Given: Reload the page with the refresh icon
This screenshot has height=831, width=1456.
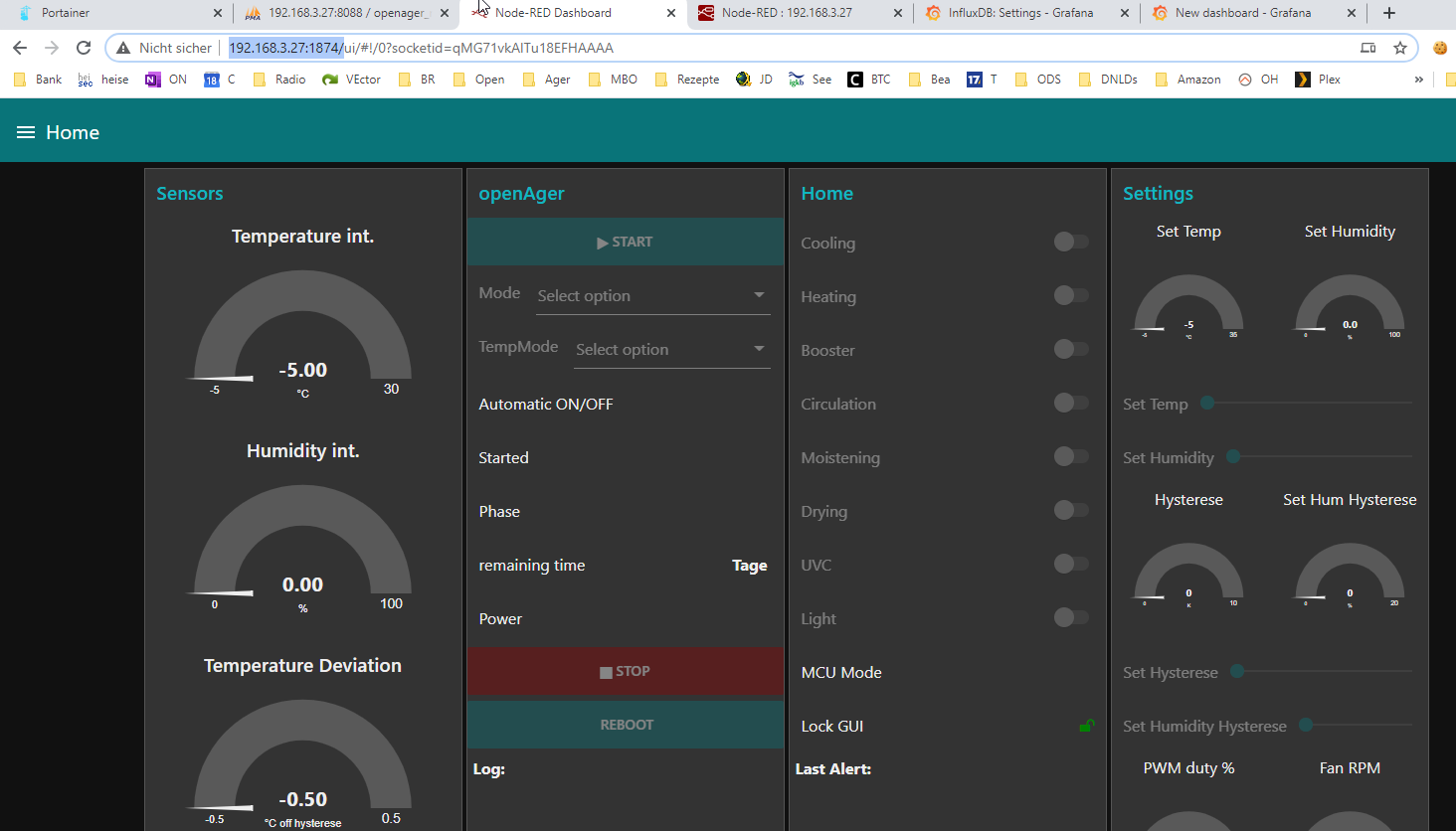Looking at the screenshot, I should (84, 48).
